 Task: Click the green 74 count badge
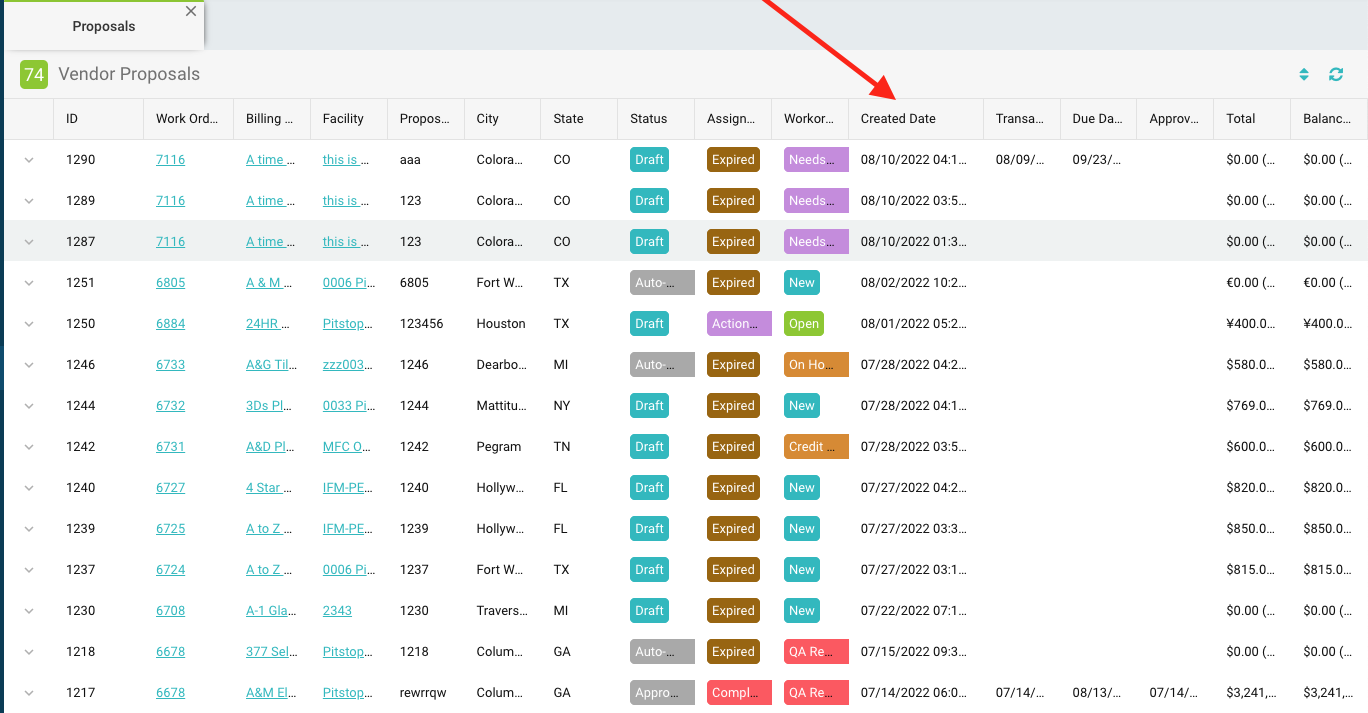tap(34, 74)
